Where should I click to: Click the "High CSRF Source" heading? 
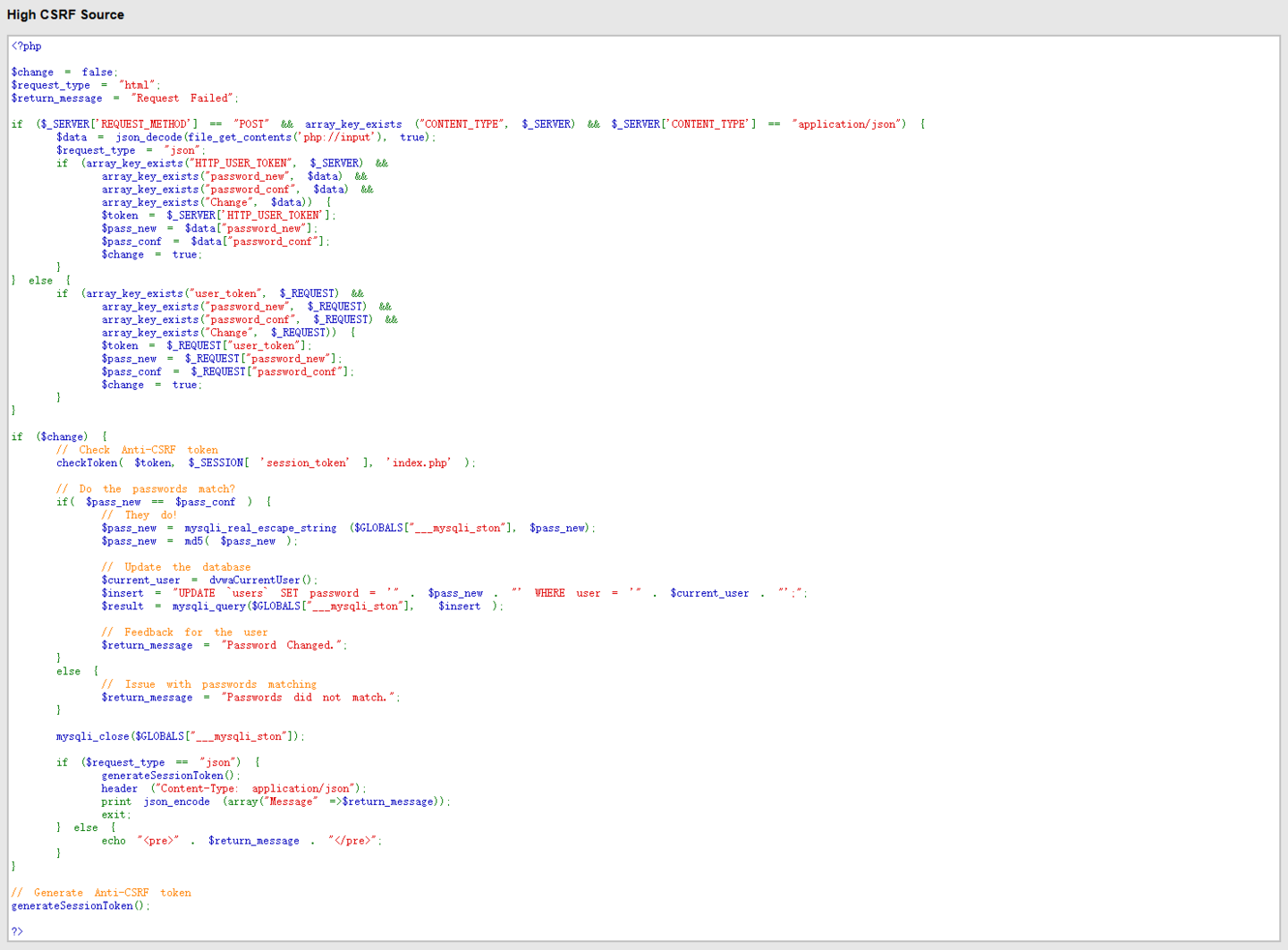point(65,14)
